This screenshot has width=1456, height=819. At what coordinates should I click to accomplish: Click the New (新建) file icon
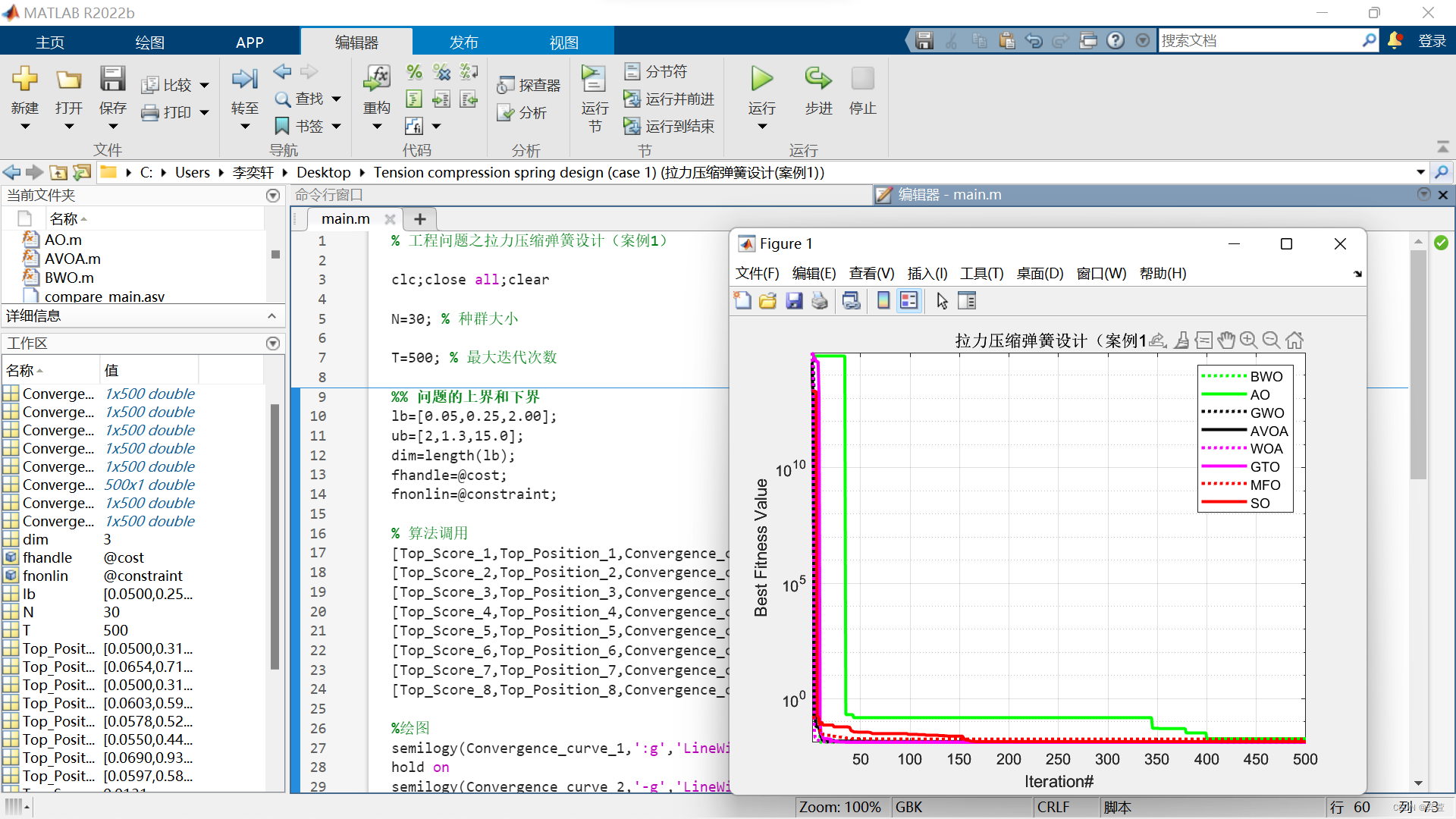25,78
